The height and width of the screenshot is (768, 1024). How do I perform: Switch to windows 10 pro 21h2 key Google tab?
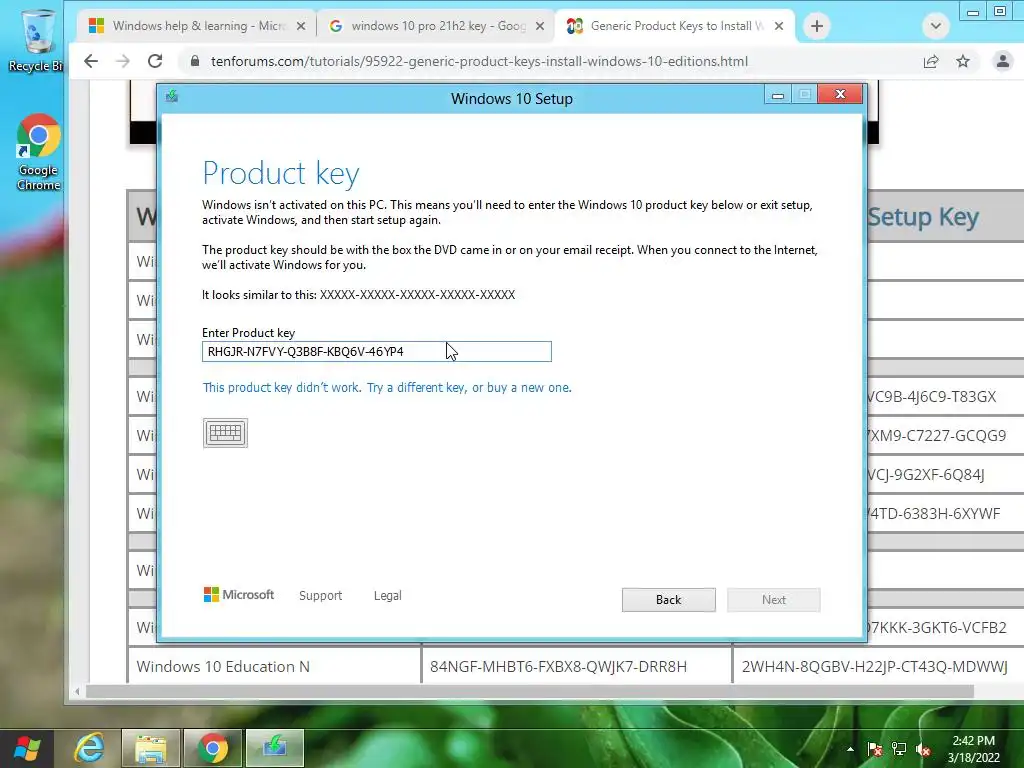coord(436,26)
